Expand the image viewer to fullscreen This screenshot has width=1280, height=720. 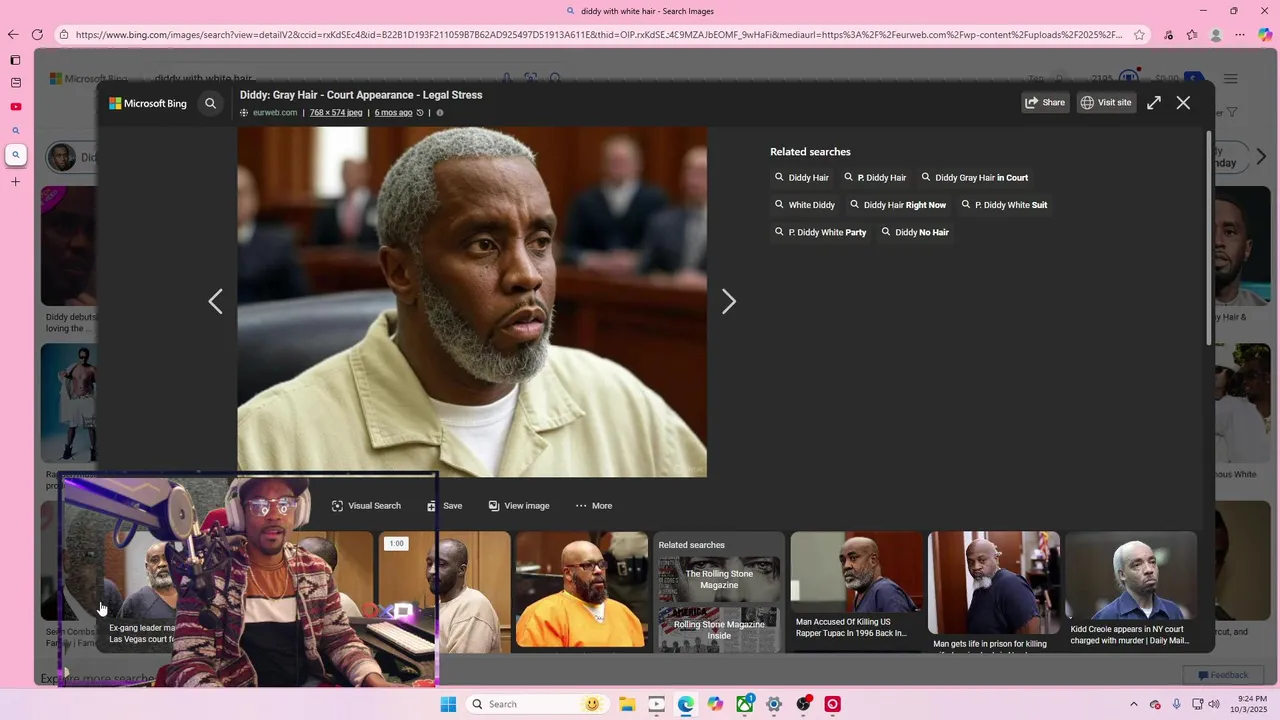tap(1154, 102)
